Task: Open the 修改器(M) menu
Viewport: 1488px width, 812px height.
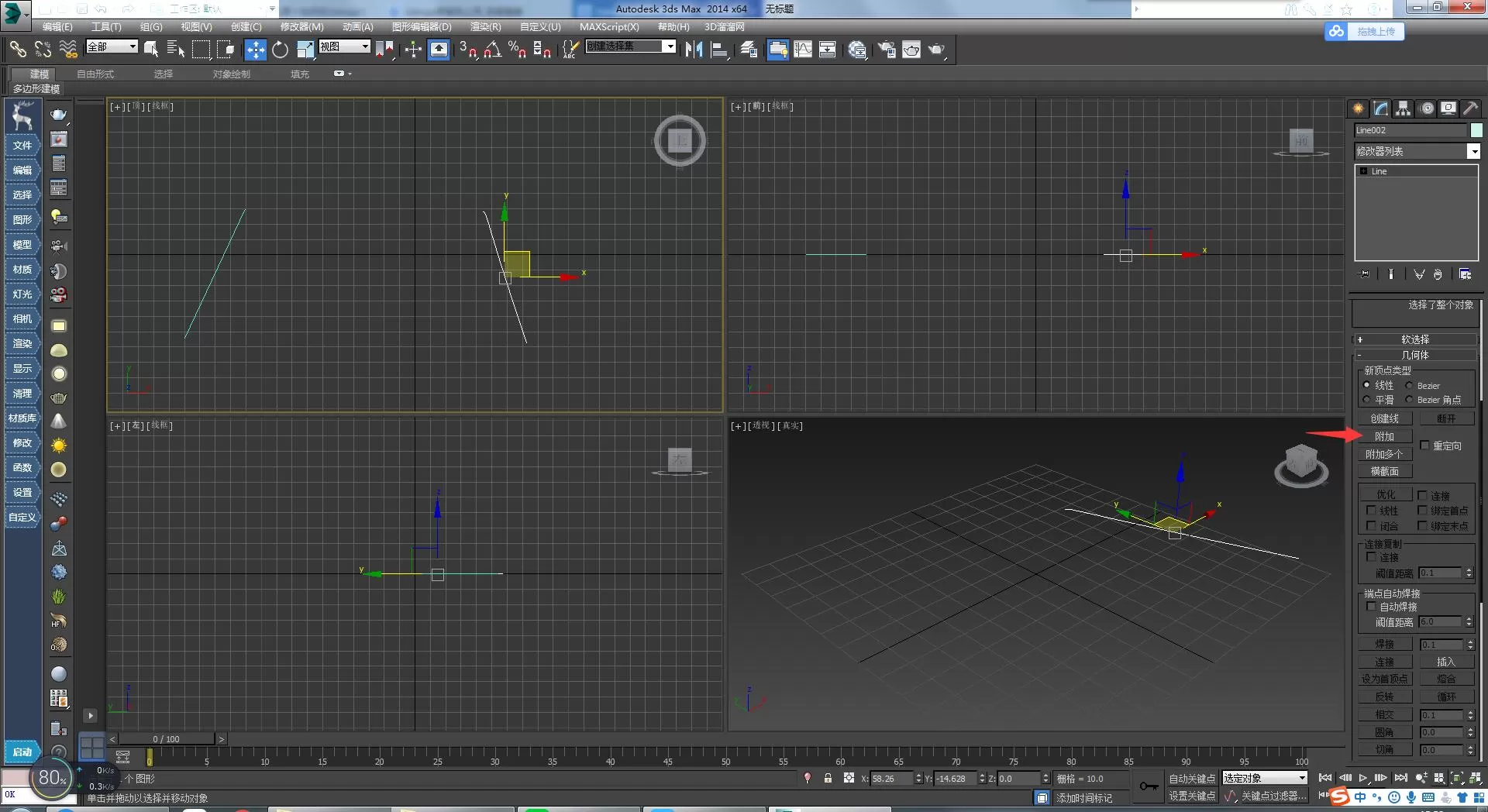Action: [x=301, y=26]
